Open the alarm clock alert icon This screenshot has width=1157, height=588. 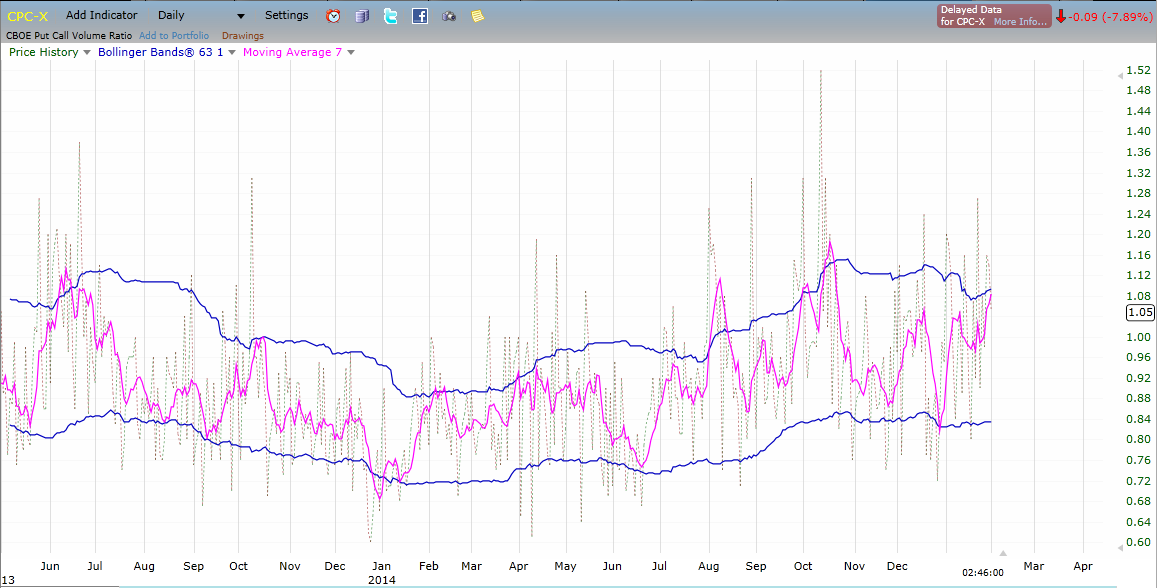tap(334, 15)
